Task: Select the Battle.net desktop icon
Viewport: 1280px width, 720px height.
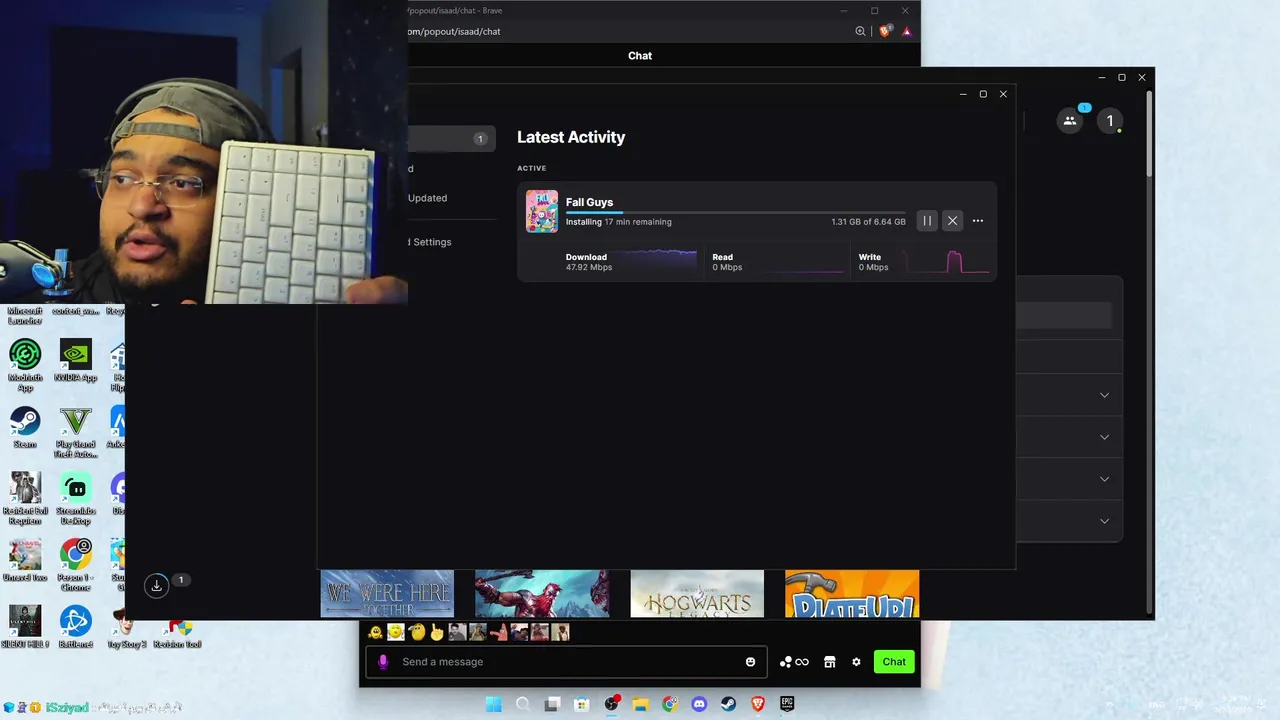Action: click(x=75, y=627)
